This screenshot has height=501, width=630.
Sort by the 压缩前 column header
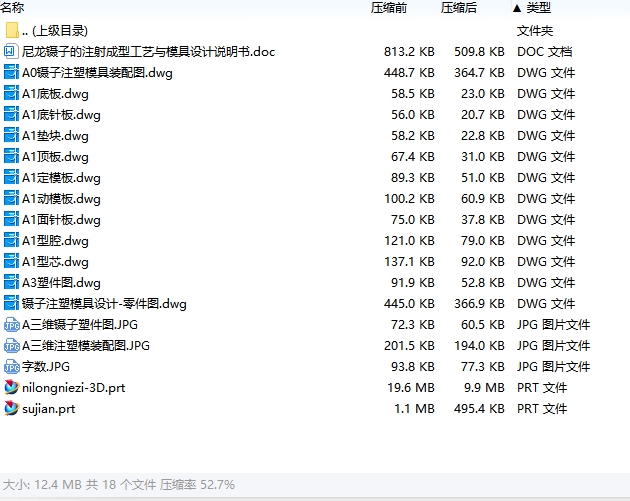coord(389,8)
